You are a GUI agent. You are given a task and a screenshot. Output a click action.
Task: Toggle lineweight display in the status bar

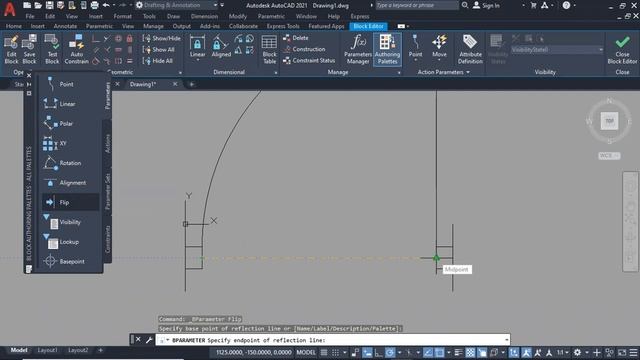[458, 352]
